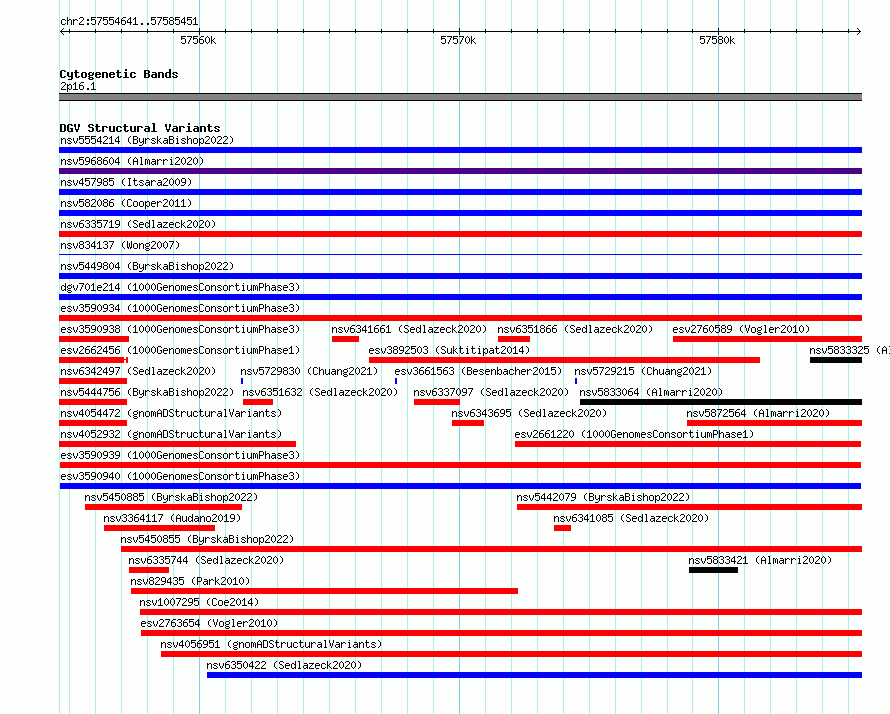The height and width of the screenshot is (714, 890).
Task: Click nsv5833064 (Almarri2020) label
Action: (651, 392)
